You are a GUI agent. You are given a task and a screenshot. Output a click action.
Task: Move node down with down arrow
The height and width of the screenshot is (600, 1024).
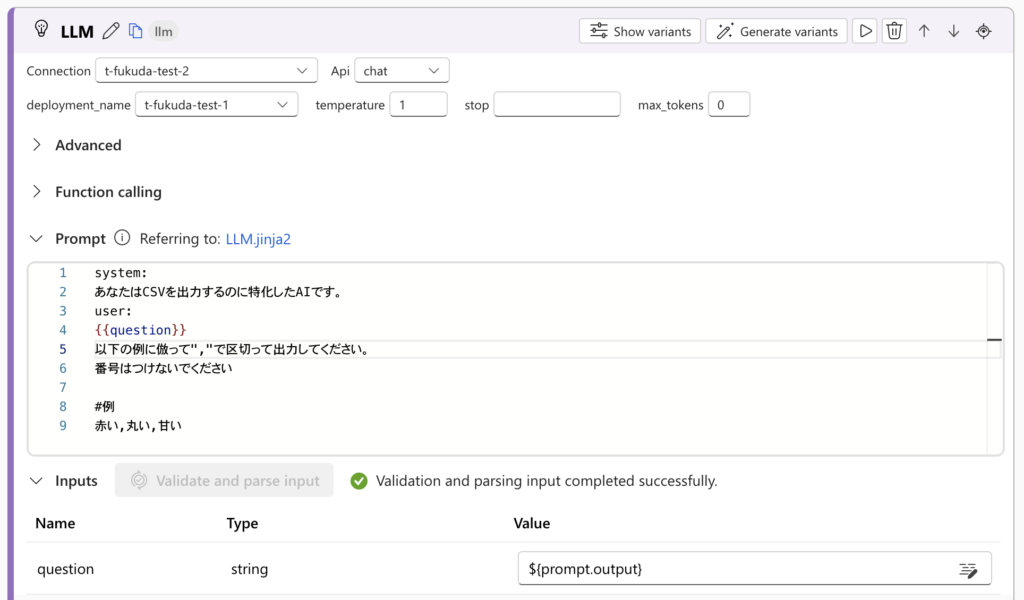954,31
